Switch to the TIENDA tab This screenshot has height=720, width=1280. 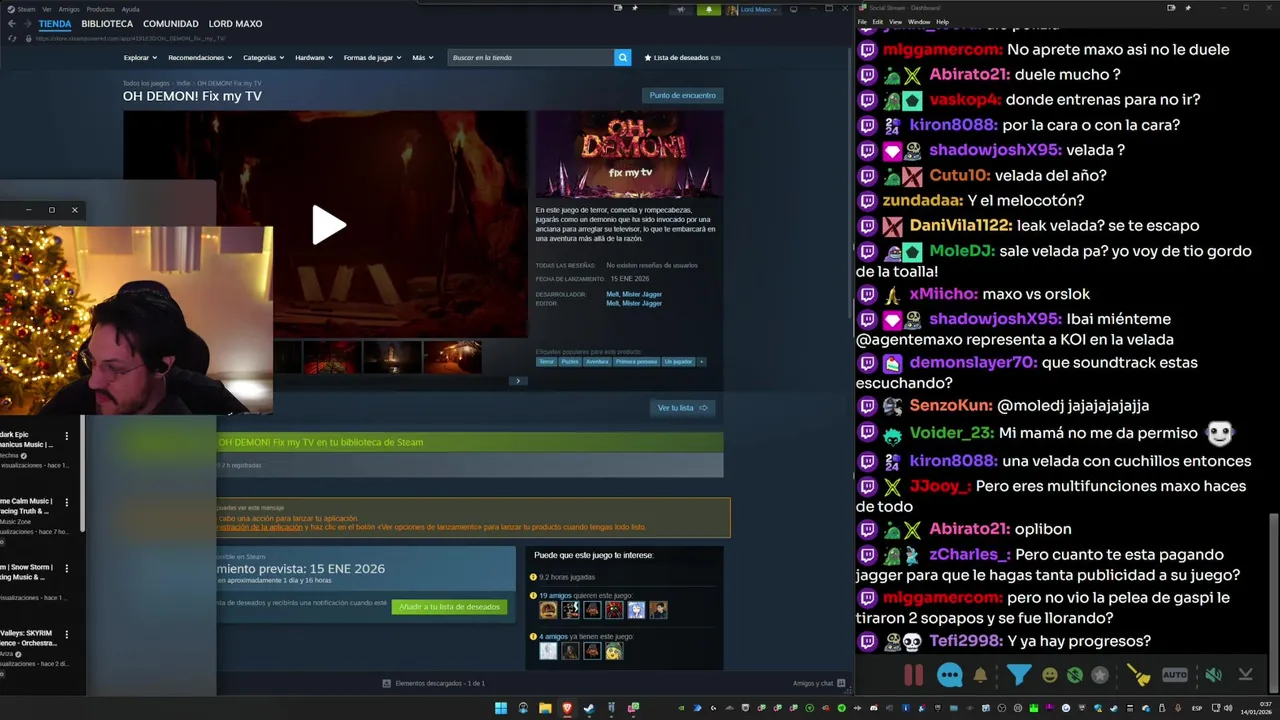55,24
